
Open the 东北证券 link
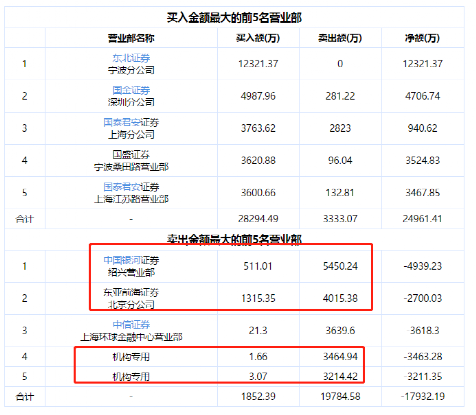pos(131,58)
